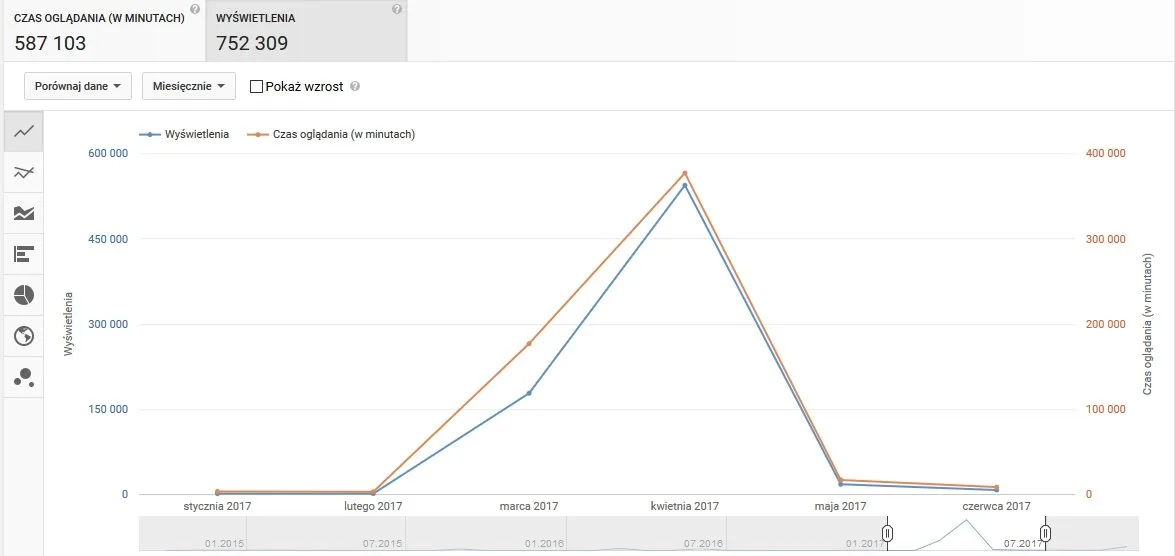Click the marca 2017 orange data point
The width and height of the screenshot is (1175, 556).
pos(529,343)
